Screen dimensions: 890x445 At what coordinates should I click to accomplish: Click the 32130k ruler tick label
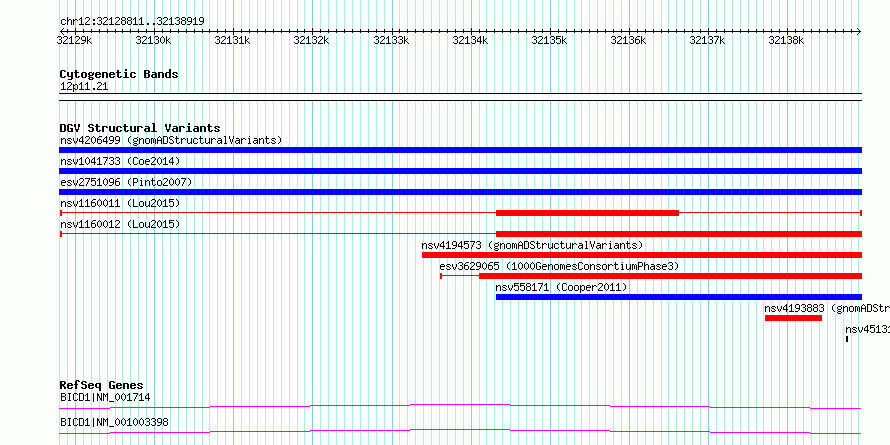(154, 40)
